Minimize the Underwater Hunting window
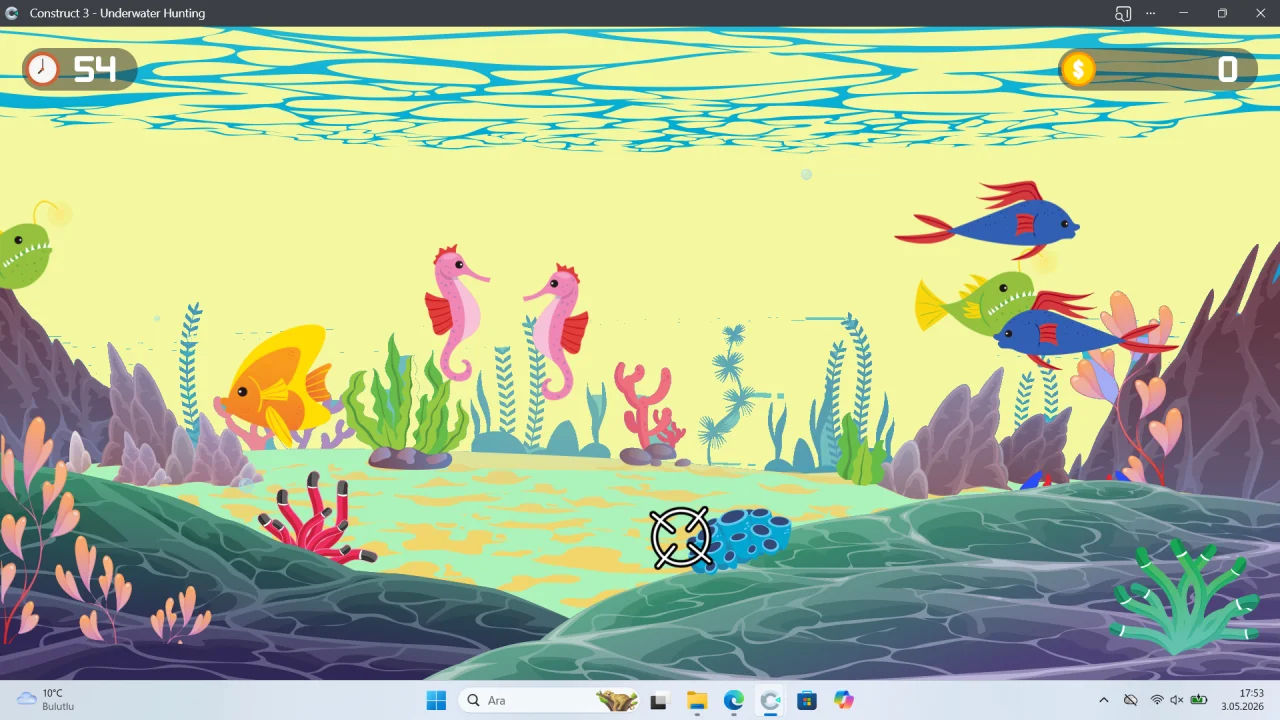The image size is (1280, 720). (x=1183, y=13)
